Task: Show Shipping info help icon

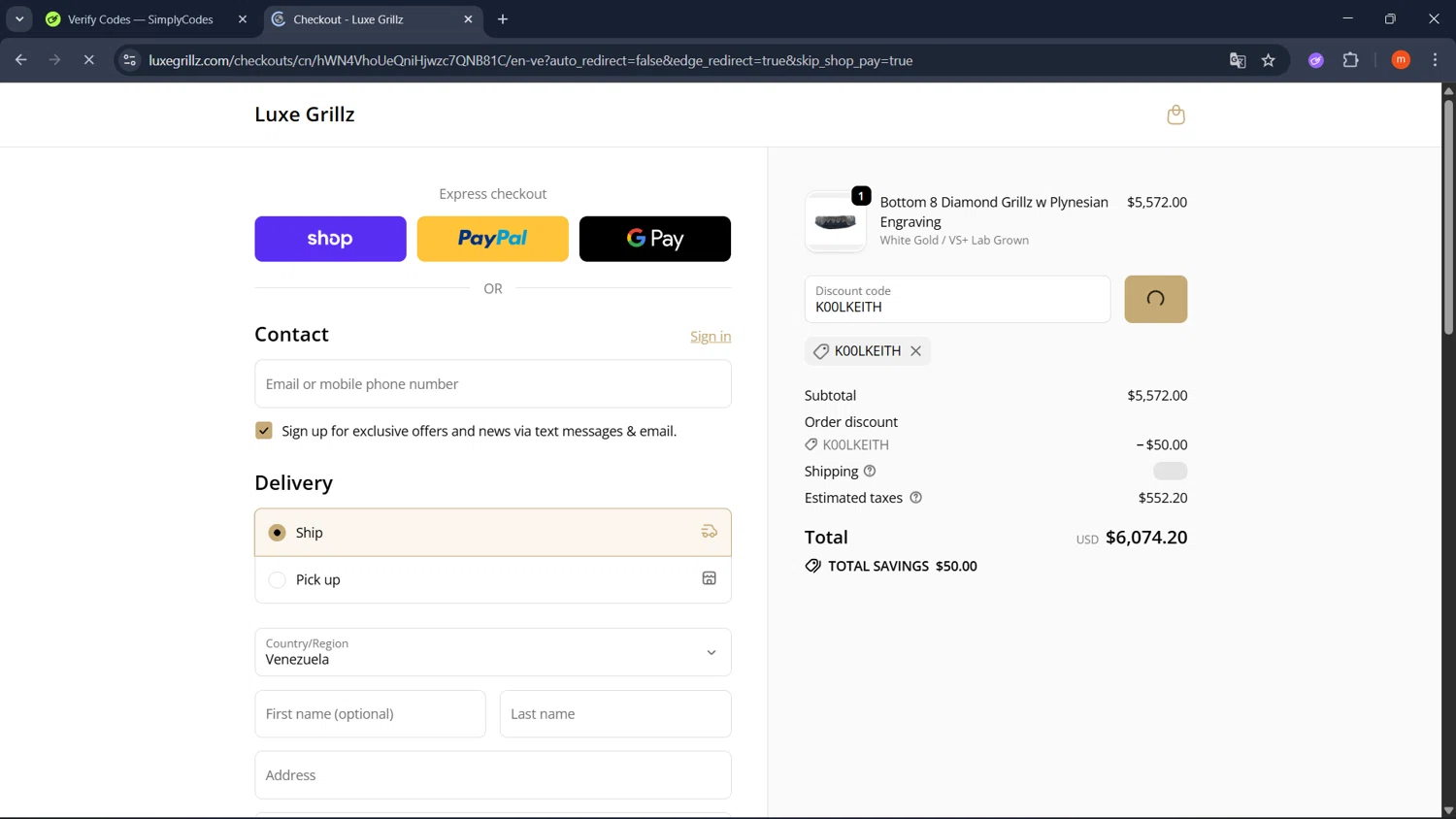Action: pos(870,471)
